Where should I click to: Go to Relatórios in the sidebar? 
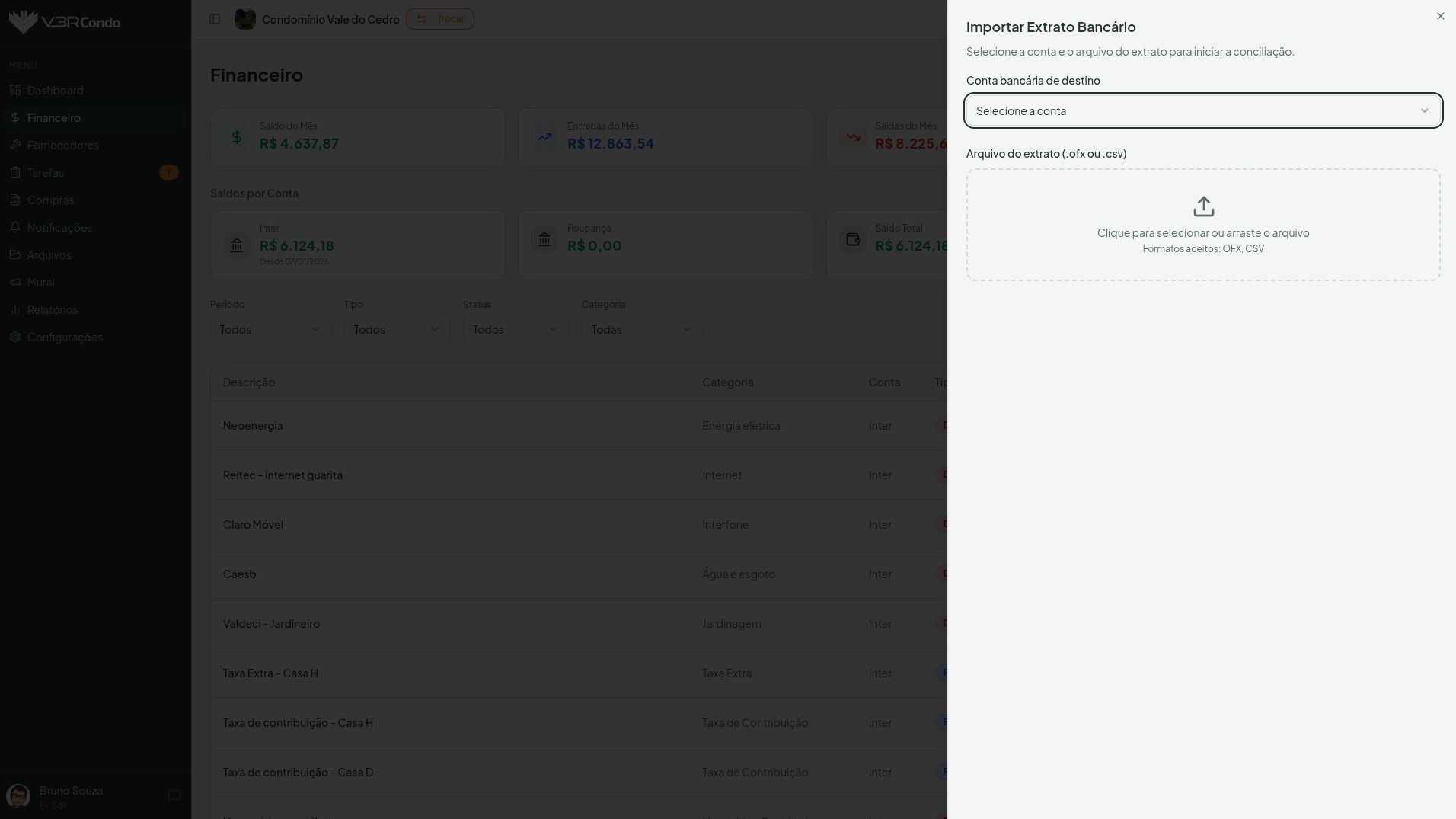tap(53, 310)
